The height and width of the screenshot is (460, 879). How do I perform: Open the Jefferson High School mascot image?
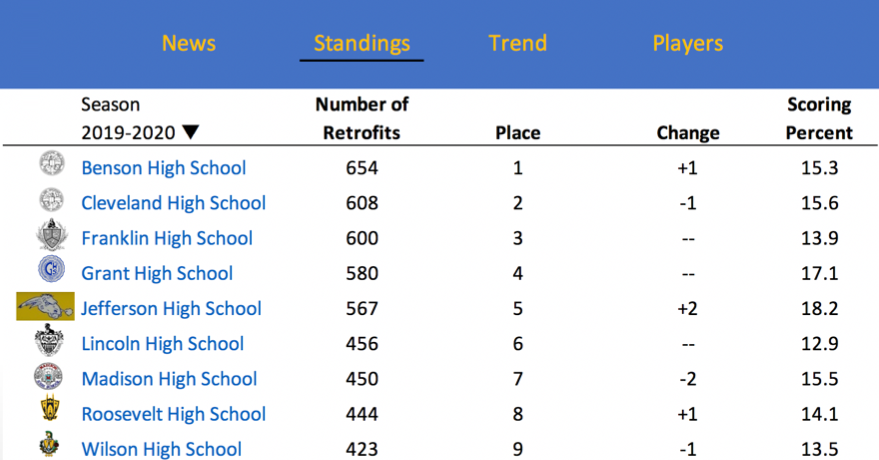tap(45, 306)
